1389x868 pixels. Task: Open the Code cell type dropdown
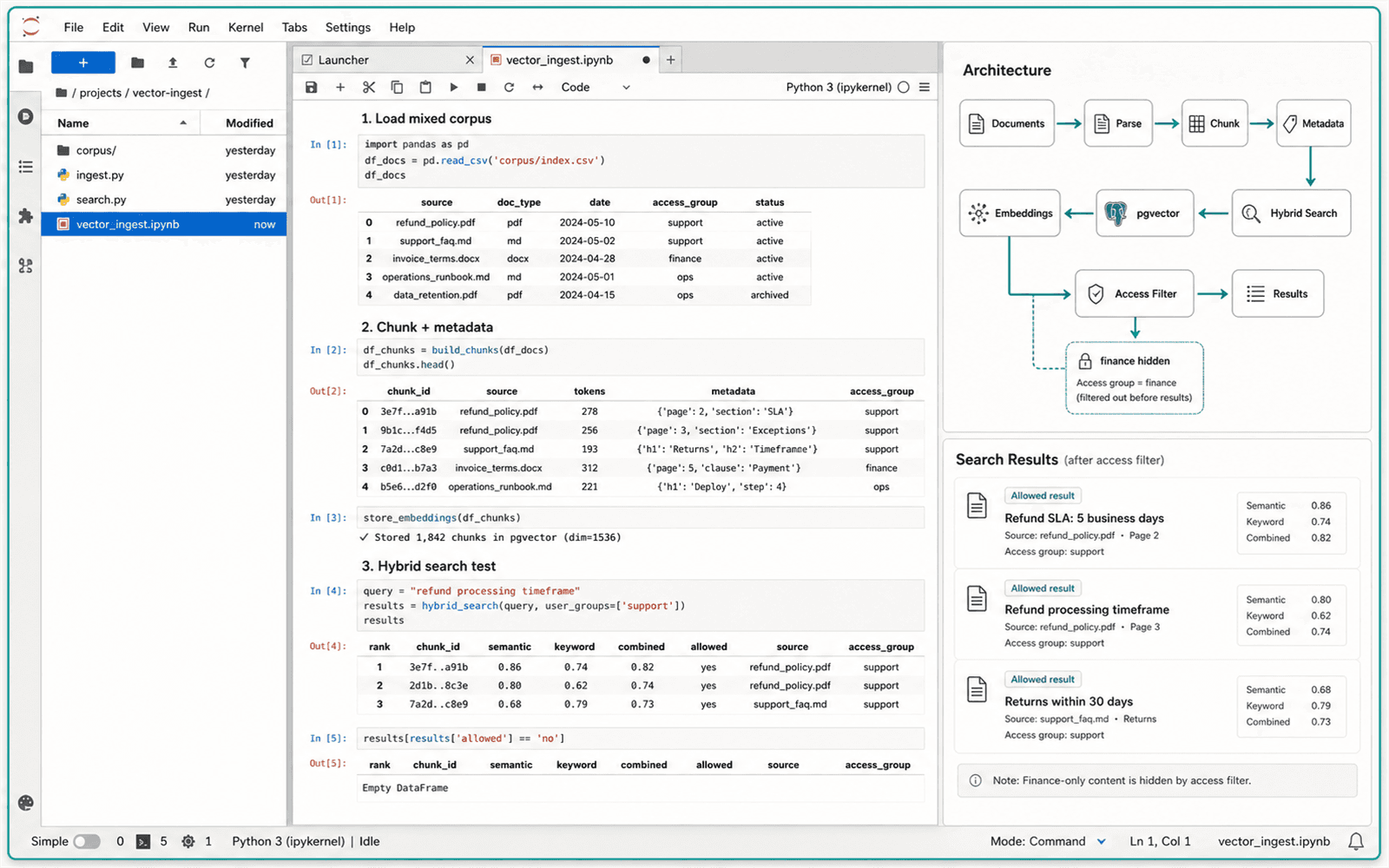pyautogui.click(x=596, y=87)
